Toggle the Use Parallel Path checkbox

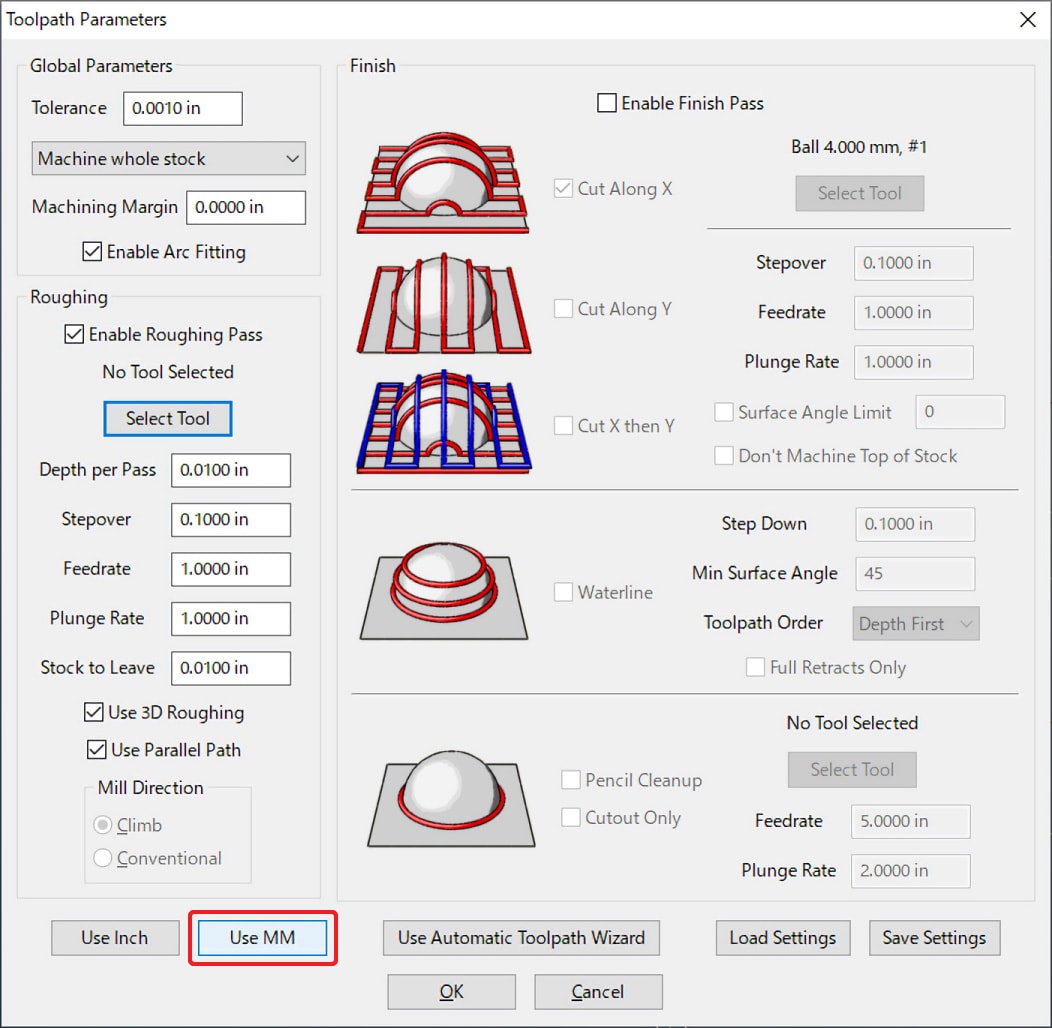pos(97,750)
